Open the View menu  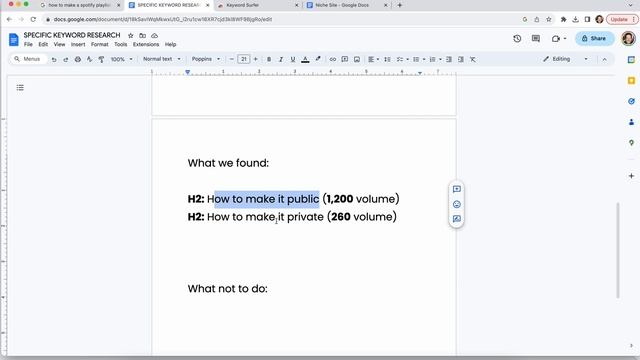click(x=59, y=44)
